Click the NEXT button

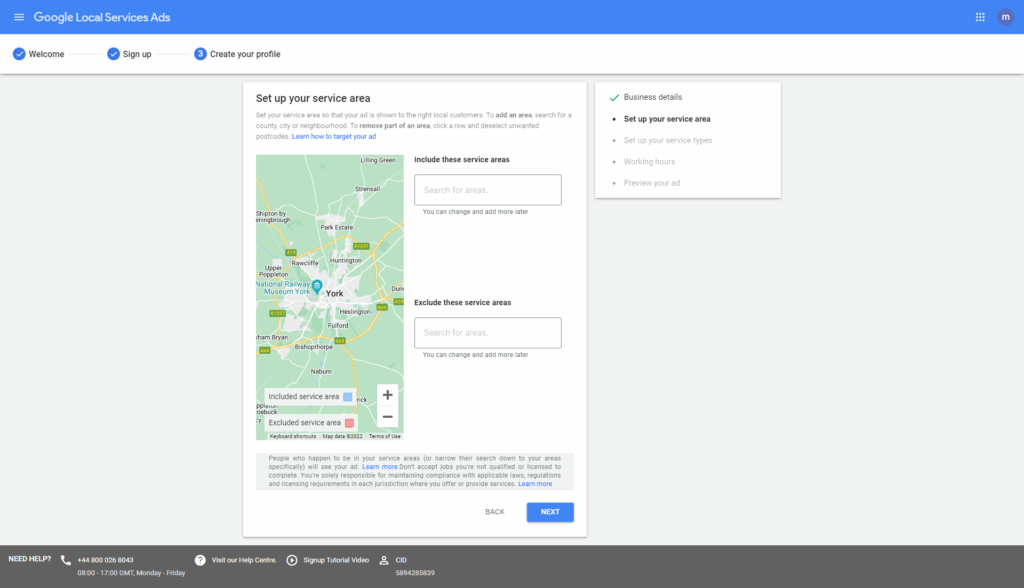click(550, 511)
